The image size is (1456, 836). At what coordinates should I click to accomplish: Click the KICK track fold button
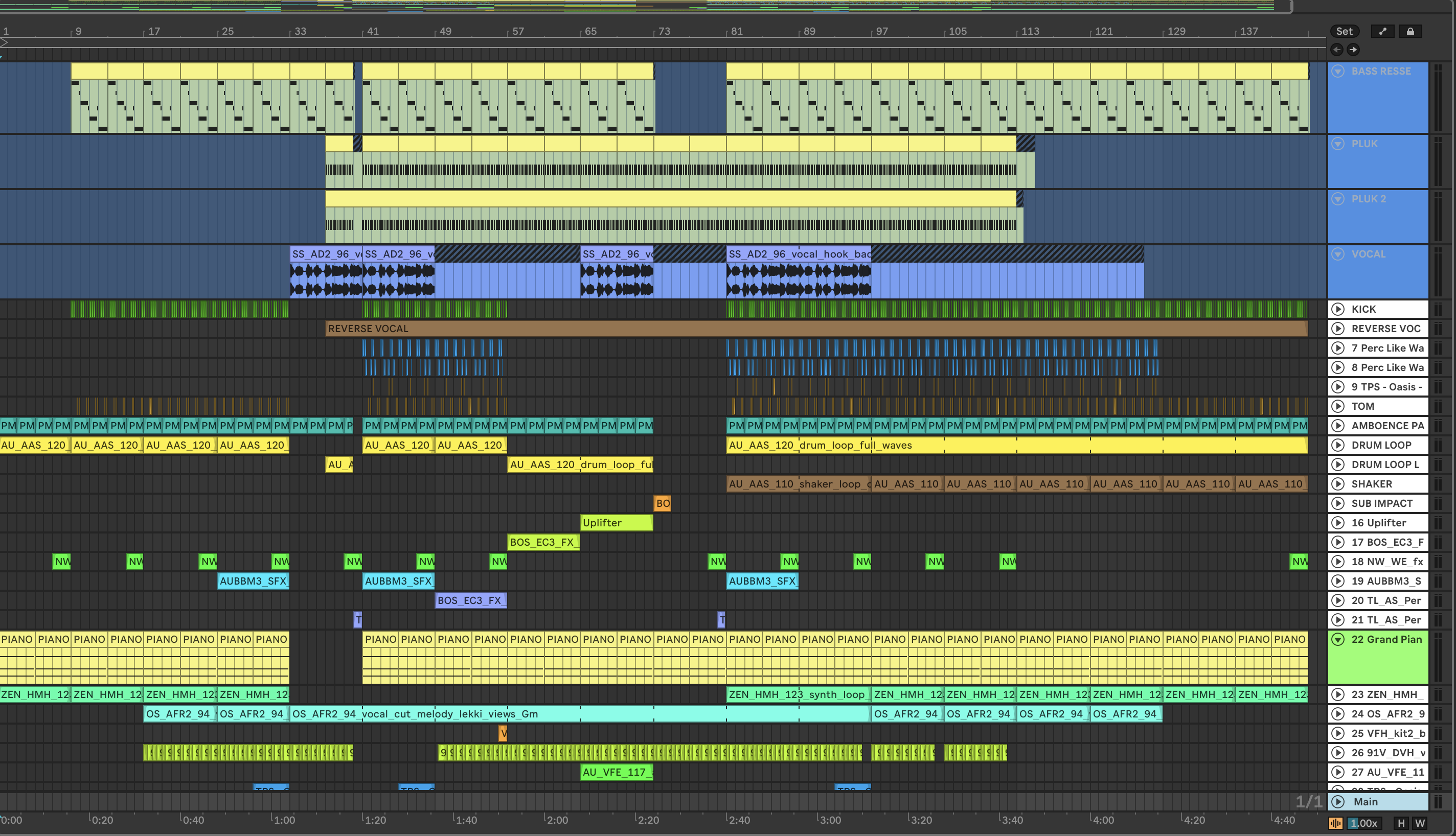pos(1338,310)
